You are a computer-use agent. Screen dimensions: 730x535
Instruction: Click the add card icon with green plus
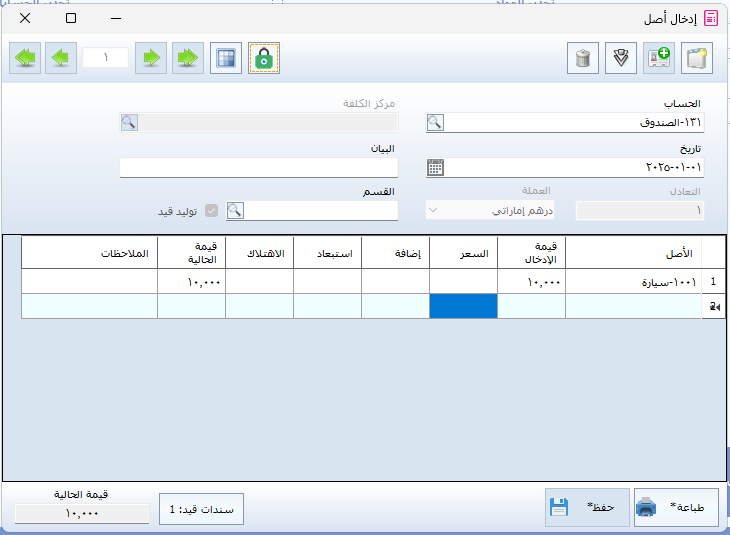pyautogui.click(x=659, y=58)
